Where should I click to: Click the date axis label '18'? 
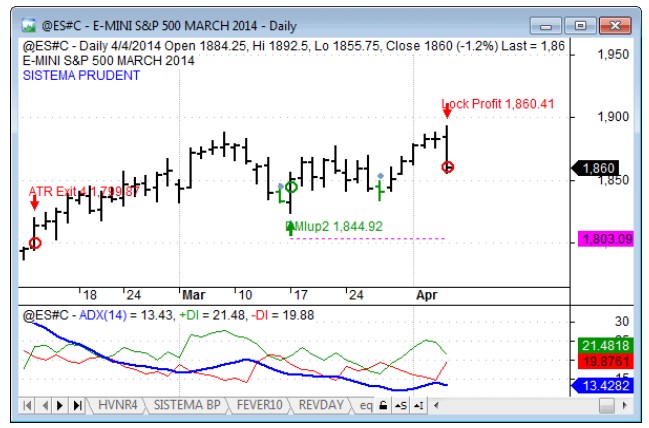coord(90,295)
